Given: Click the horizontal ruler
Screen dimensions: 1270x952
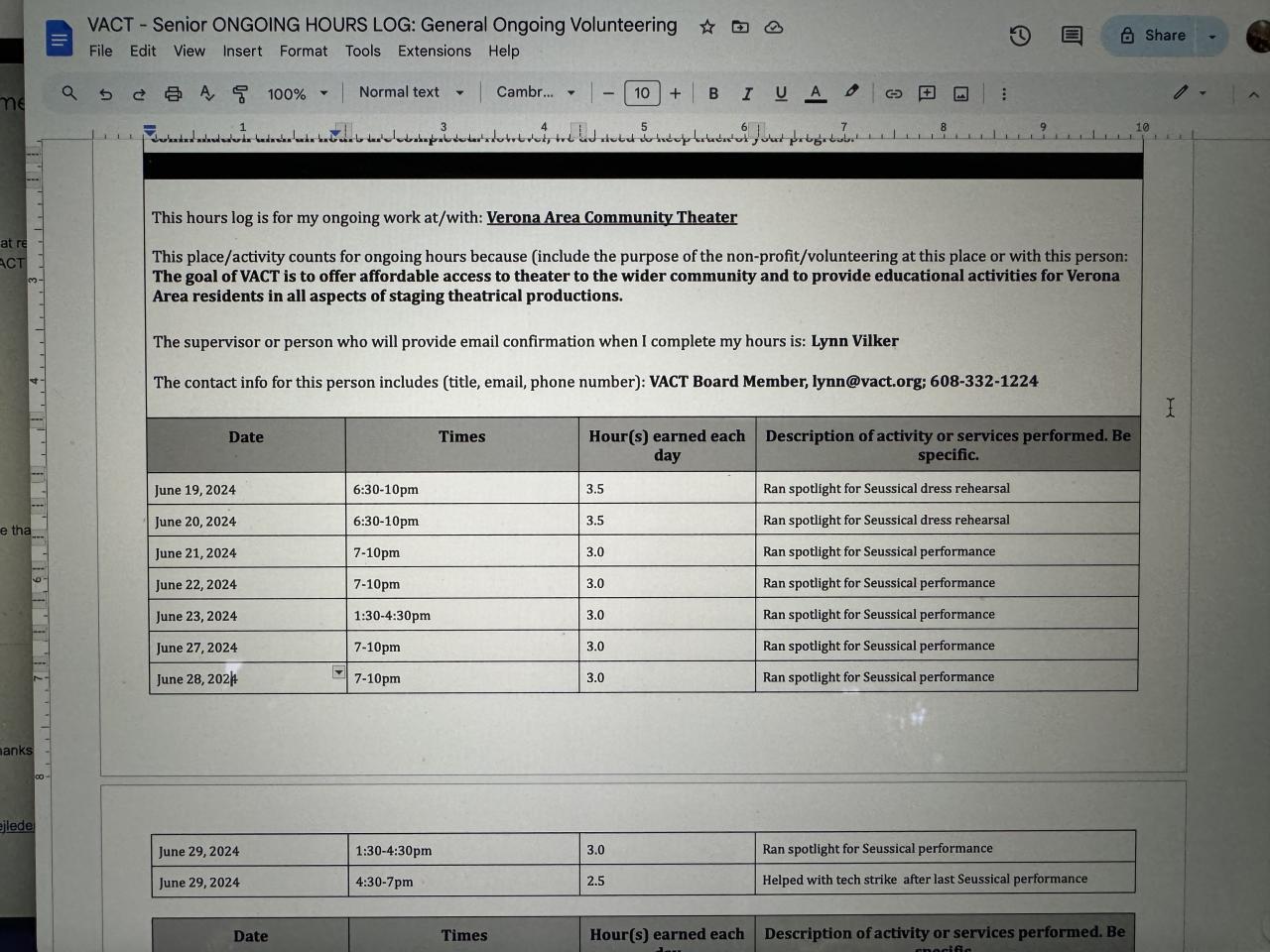Looking at the screenshot, I should pyautogui.click(x=645, y=130).
